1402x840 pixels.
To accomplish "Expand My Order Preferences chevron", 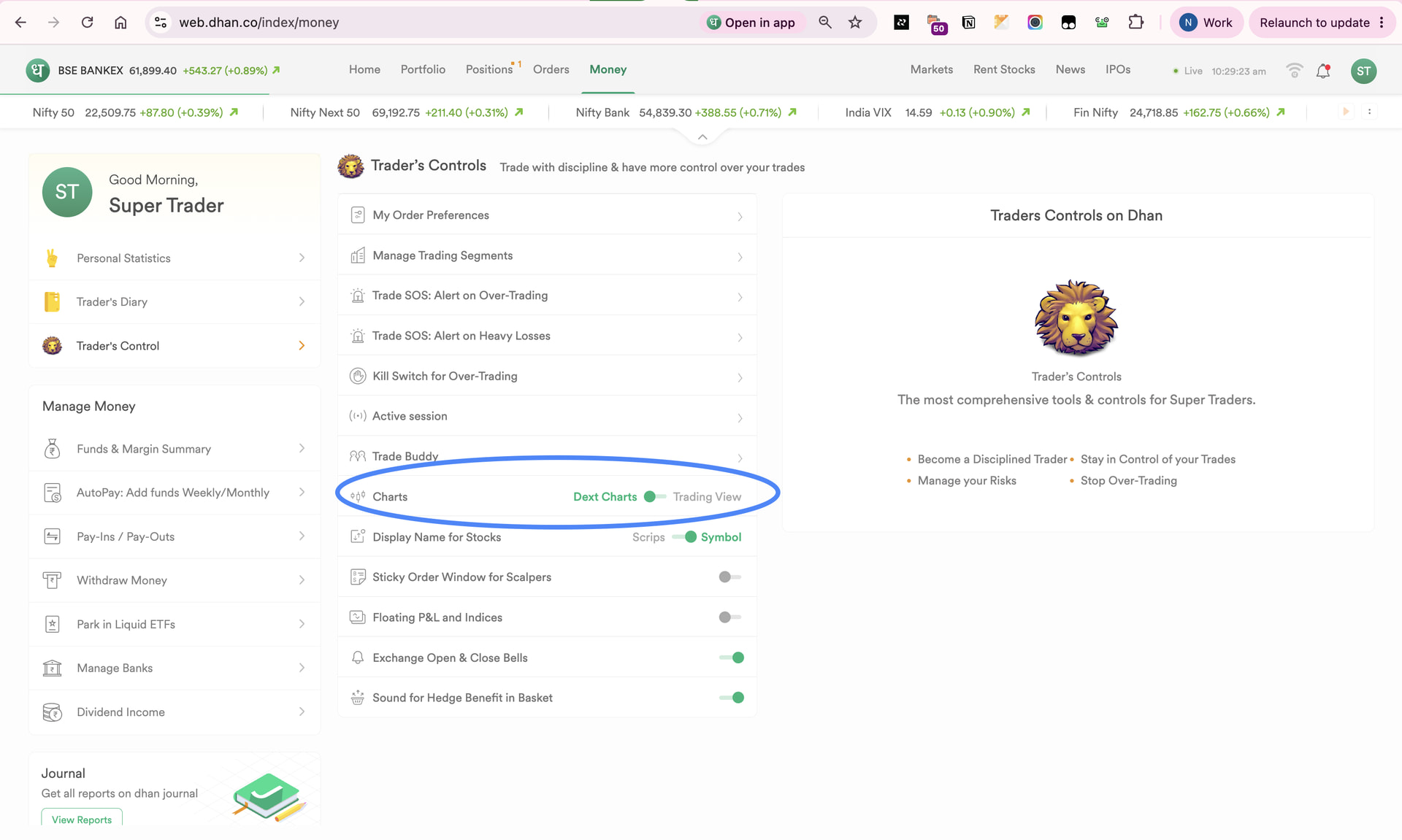I will pos(740,217).
